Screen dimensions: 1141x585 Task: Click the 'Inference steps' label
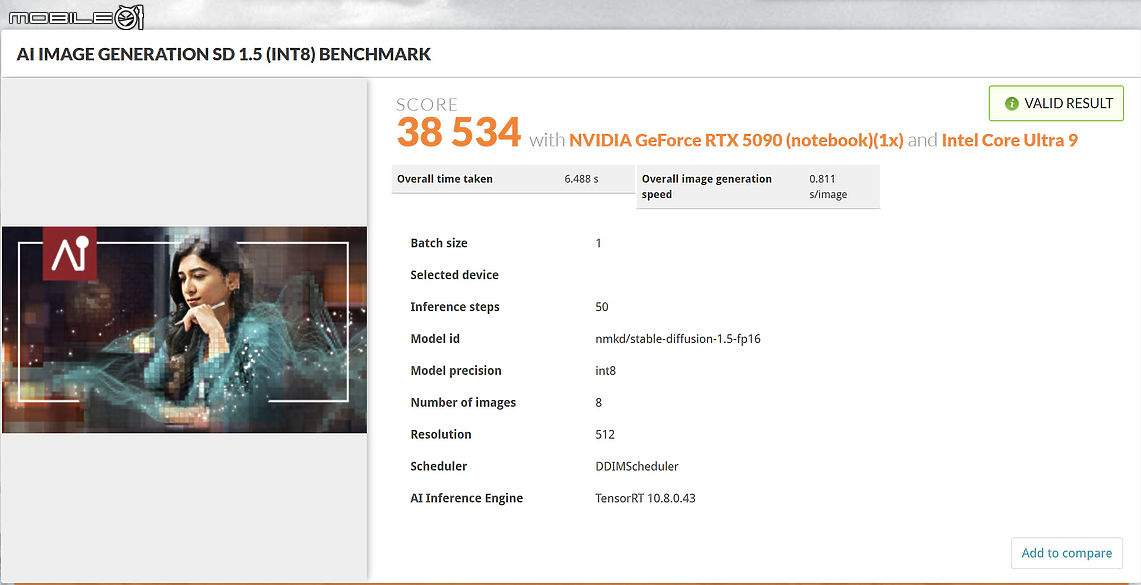[x=455, y=307]
